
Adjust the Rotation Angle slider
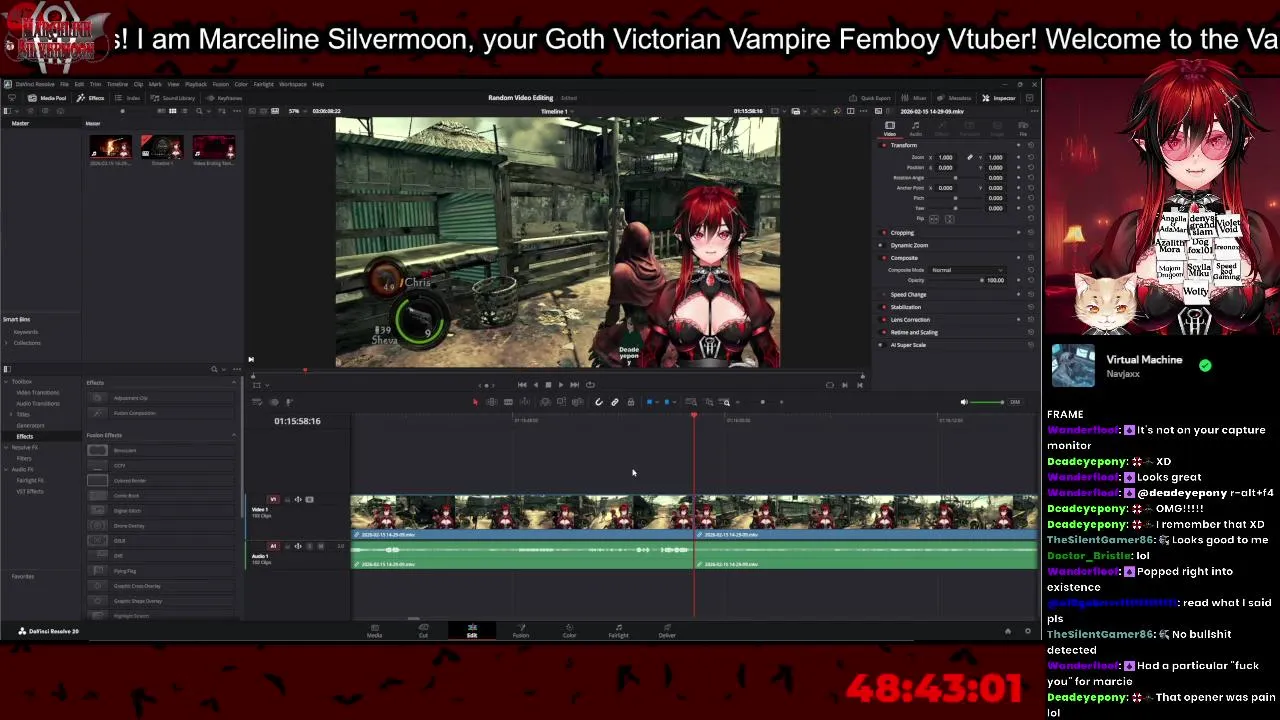tap(955, 178)
